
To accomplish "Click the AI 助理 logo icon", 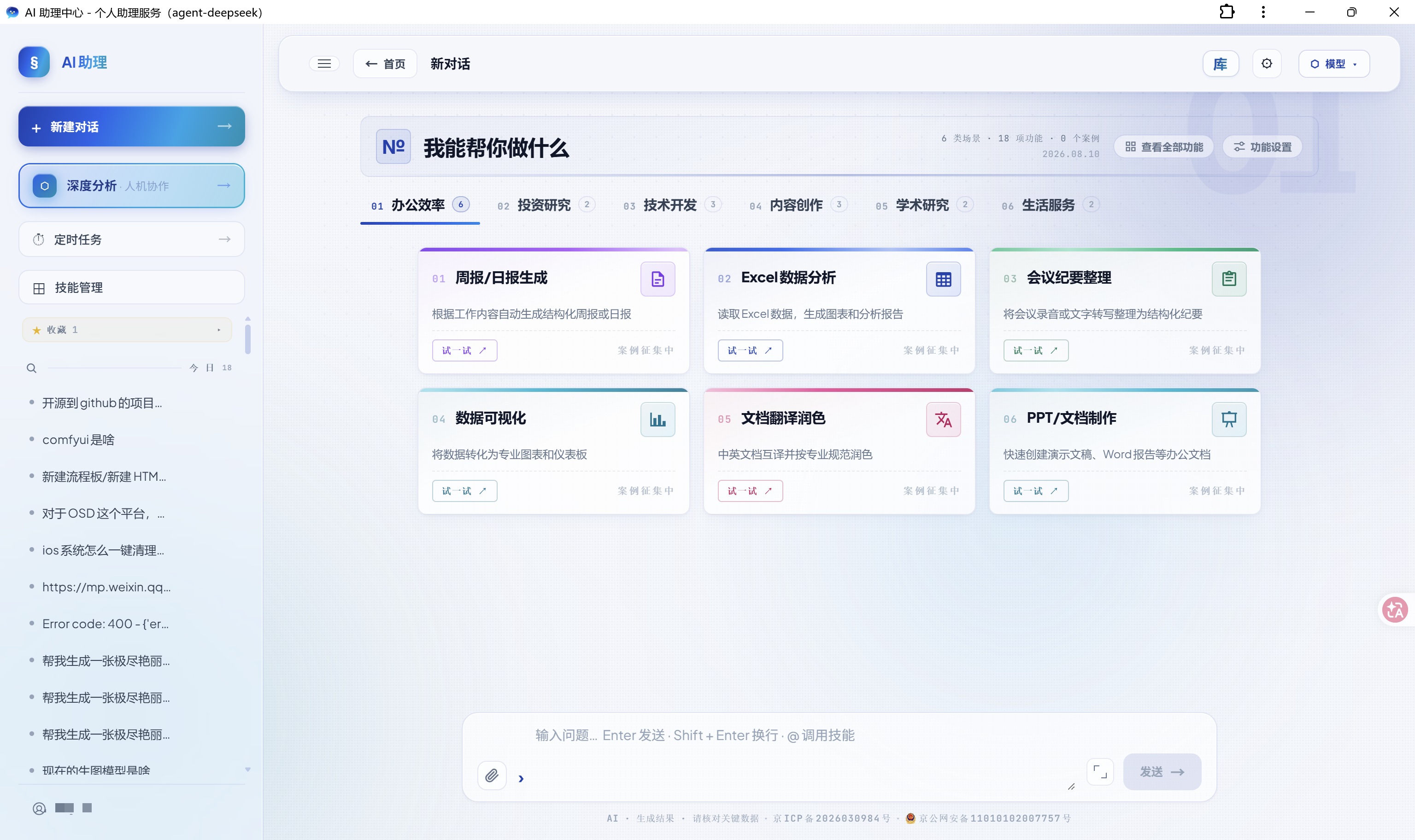I will (x=34, y=62).
